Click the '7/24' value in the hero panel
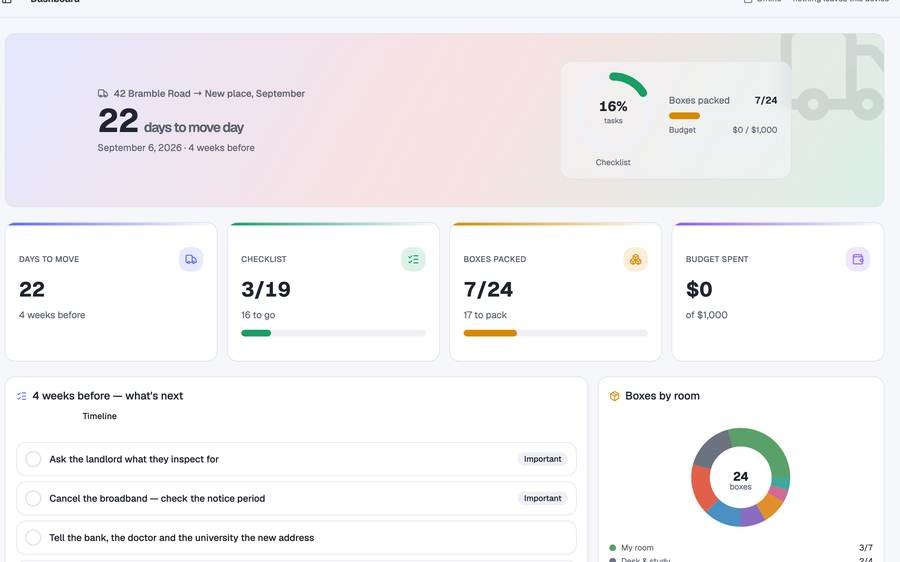Viewport: 900px width, 562px height. coord(766,100)
